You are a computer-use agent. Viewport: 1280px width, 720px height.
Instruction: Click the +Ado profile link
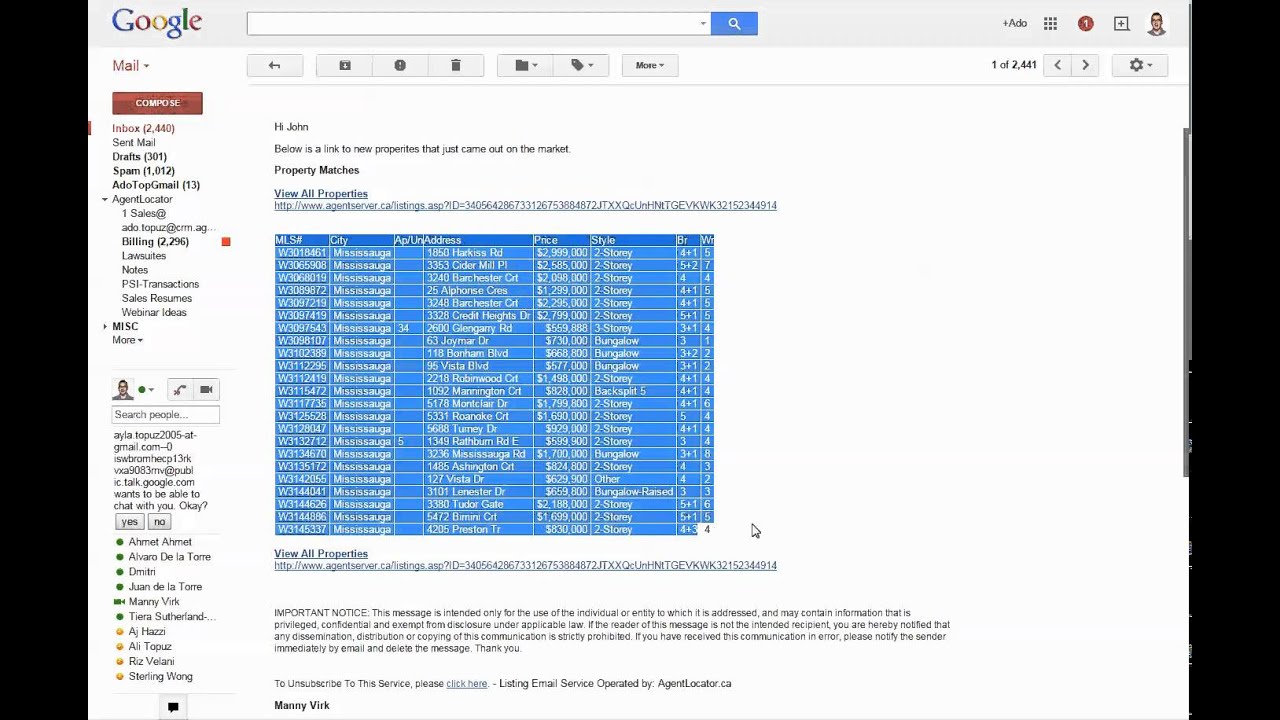point(1015,23)
